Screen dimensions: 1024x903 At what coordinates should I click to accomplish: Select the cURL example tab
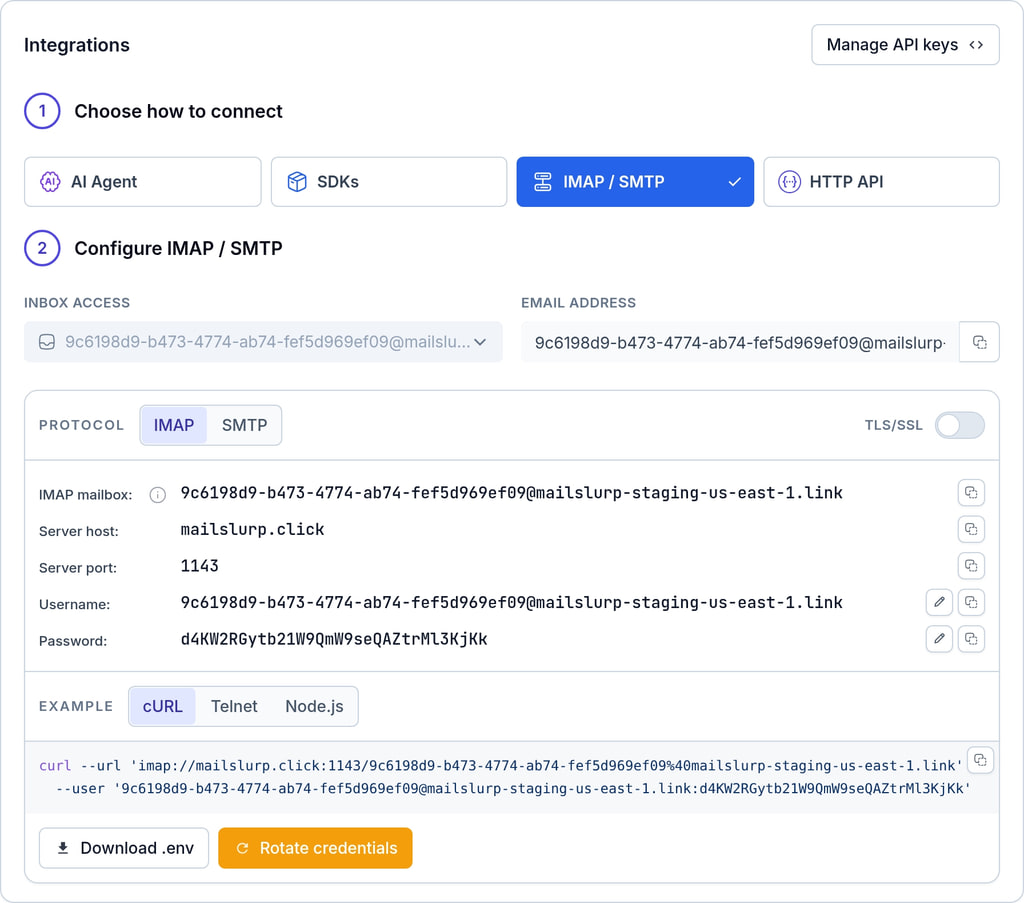tap(163, 706)
